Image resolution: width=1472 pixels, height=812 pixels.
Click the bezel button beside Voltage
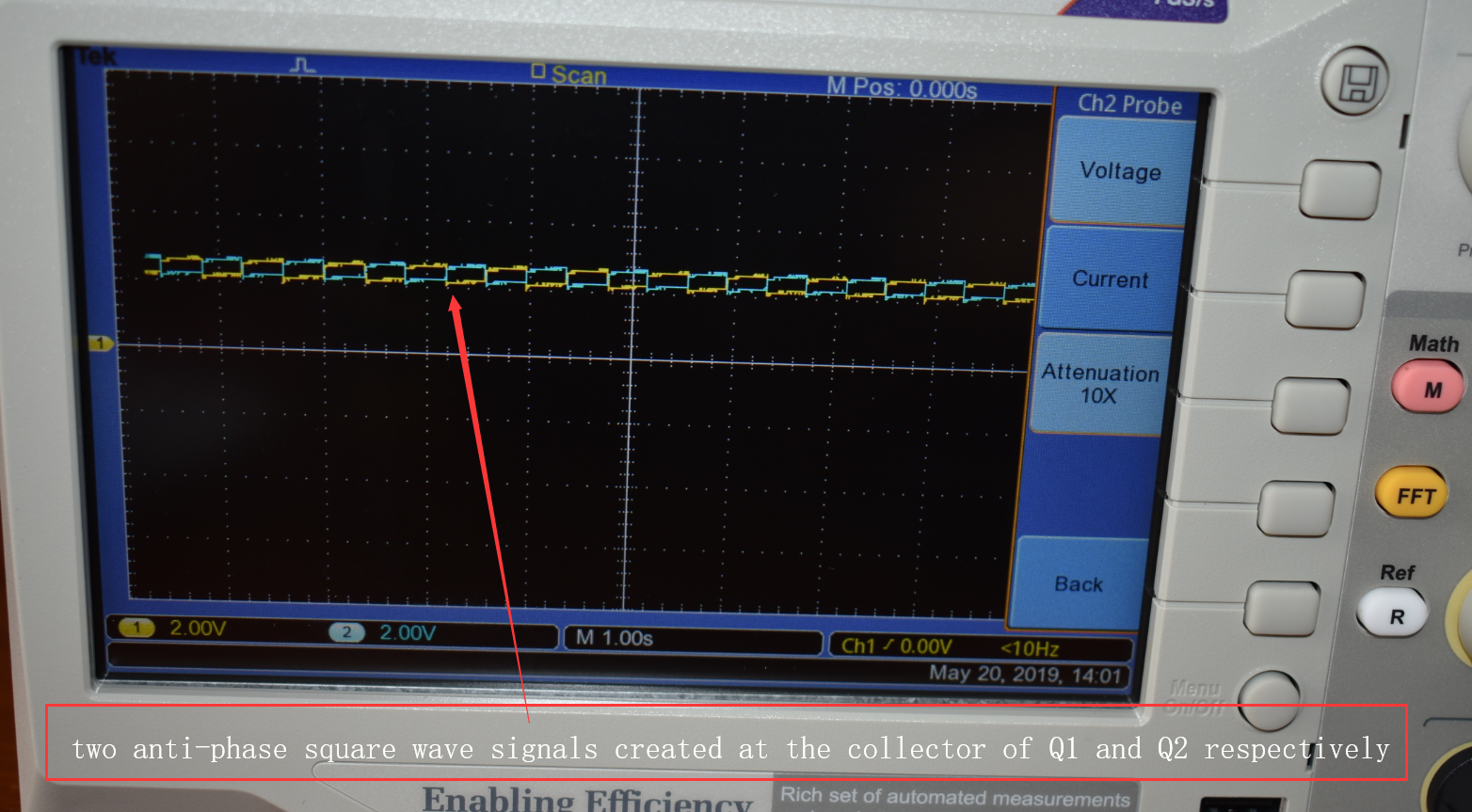click(x=1340, y=191)
